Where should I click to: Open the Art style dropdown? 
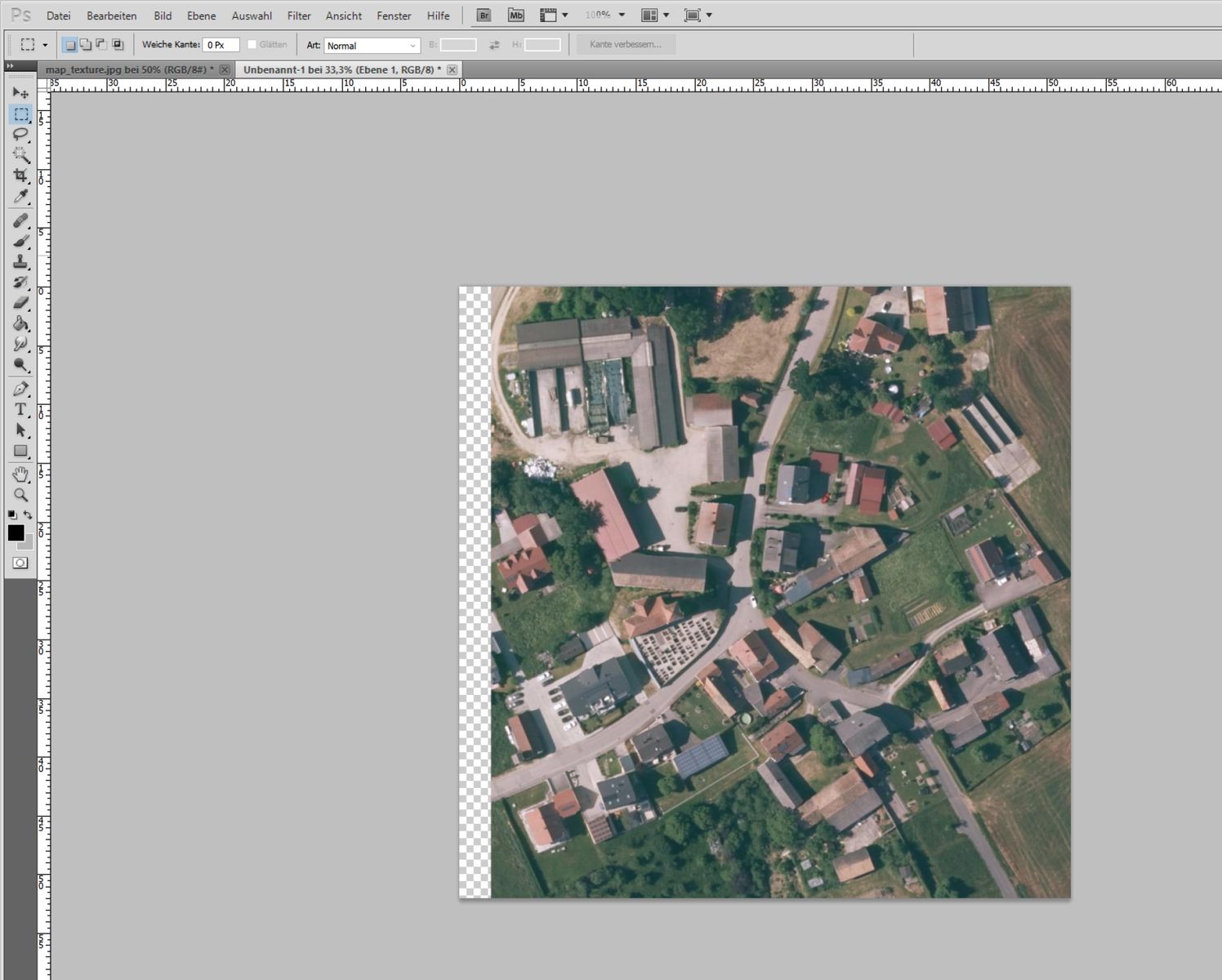372,46
